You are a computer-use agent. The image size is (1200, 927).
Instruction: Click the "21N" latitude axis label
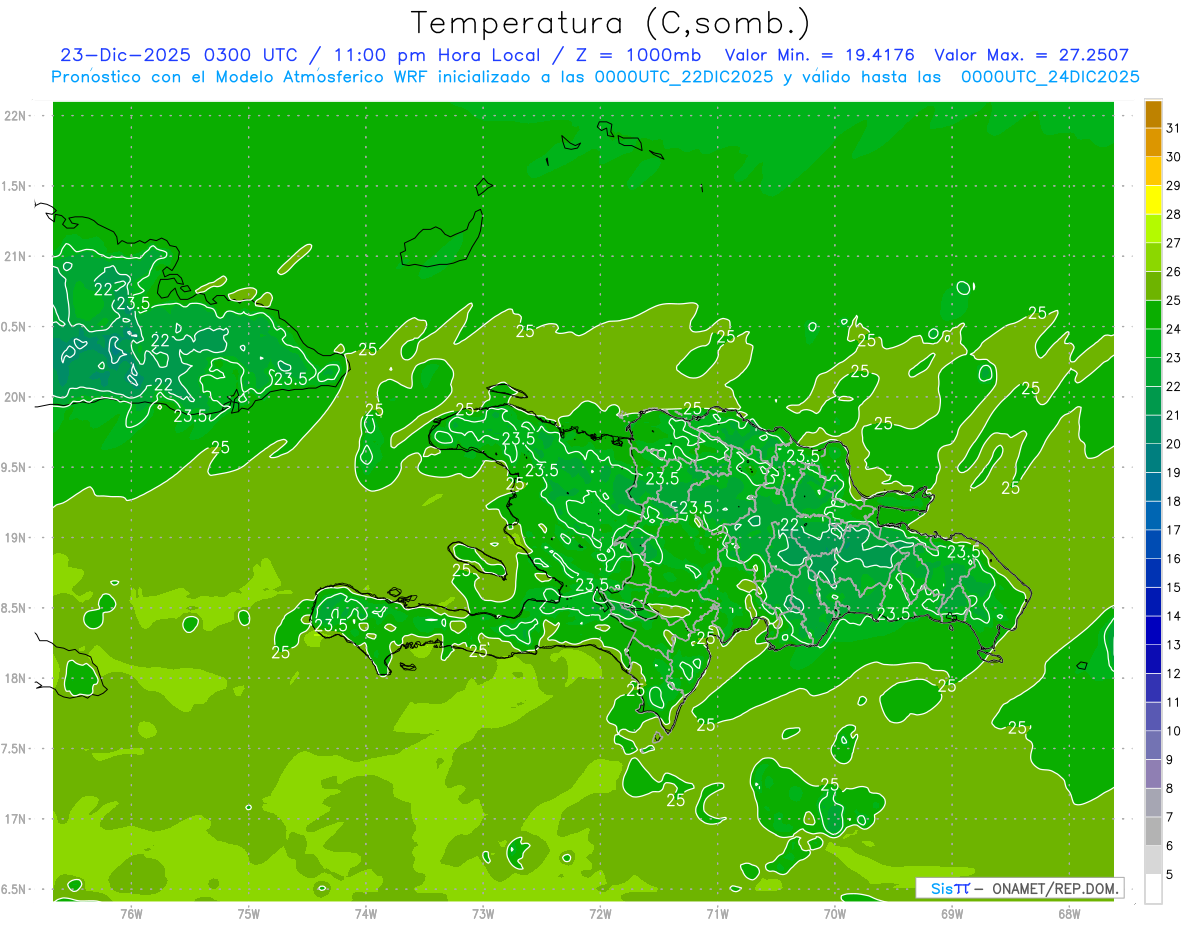click(15, 257)
